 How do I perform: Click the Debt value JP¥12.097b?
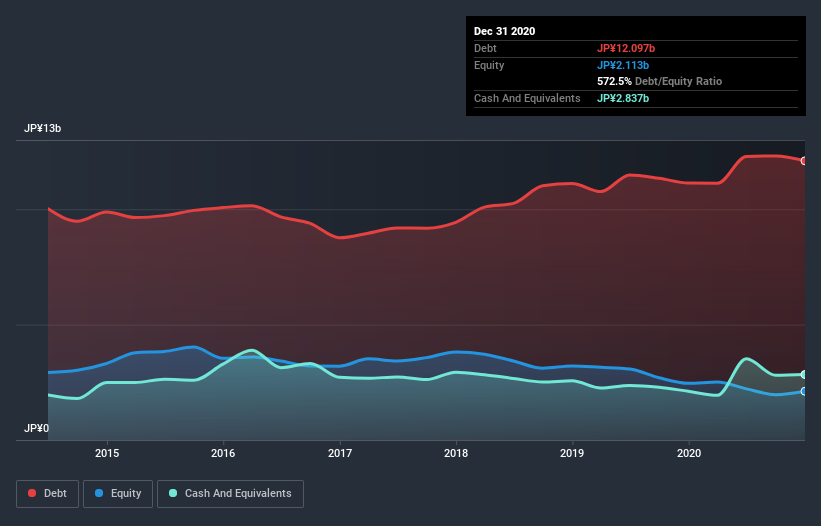[626, 48]
